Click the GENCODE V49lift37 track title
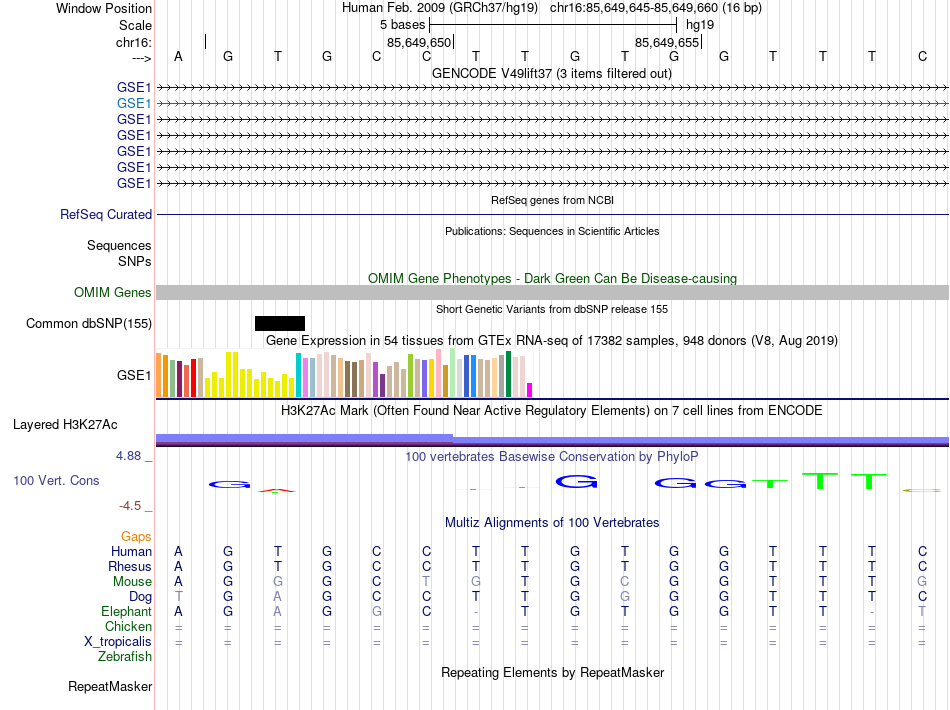Viewport: 950px width, 710px height. point(552,73)
